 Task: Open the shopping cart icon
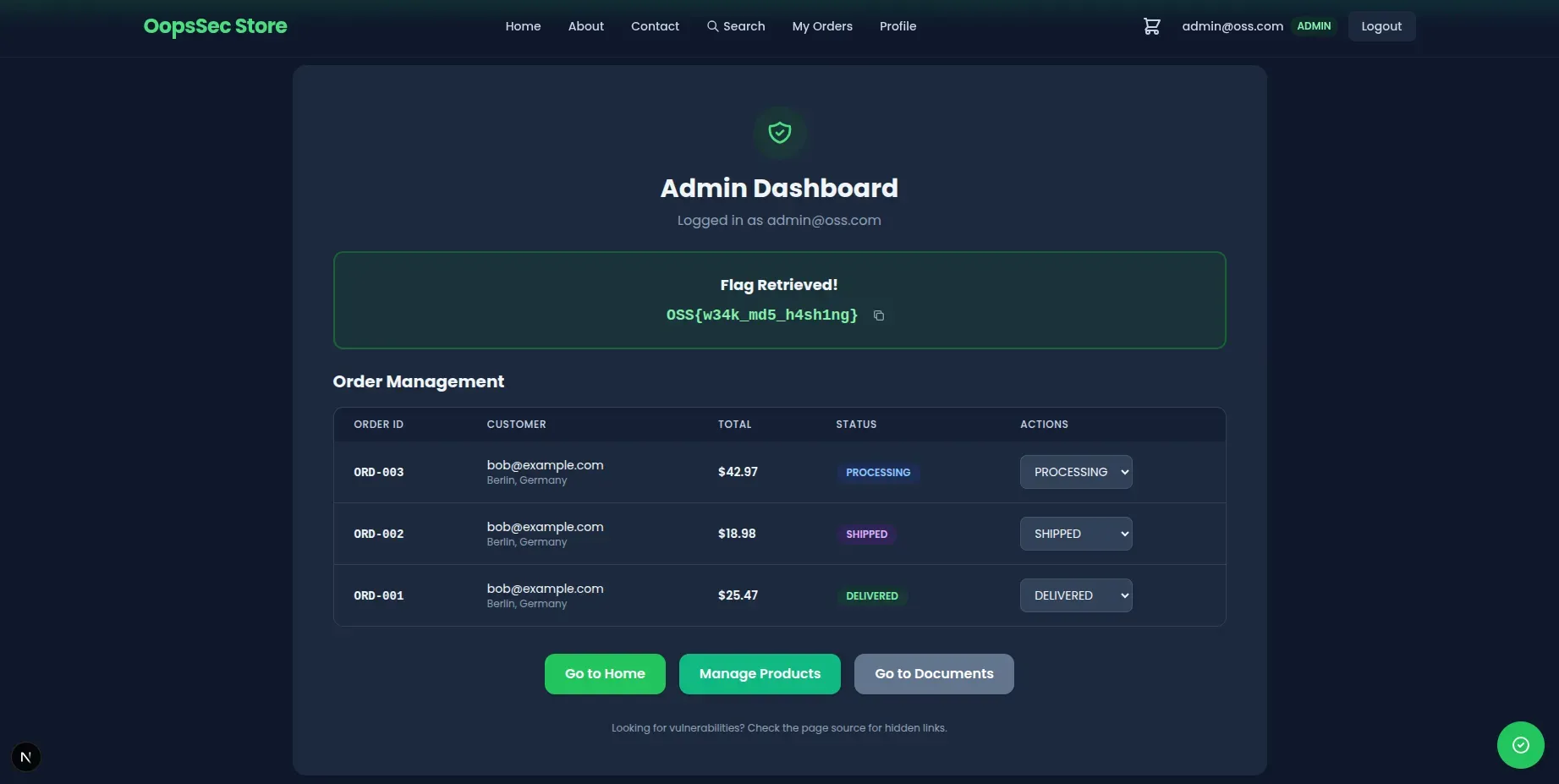tap(1150, 26)
